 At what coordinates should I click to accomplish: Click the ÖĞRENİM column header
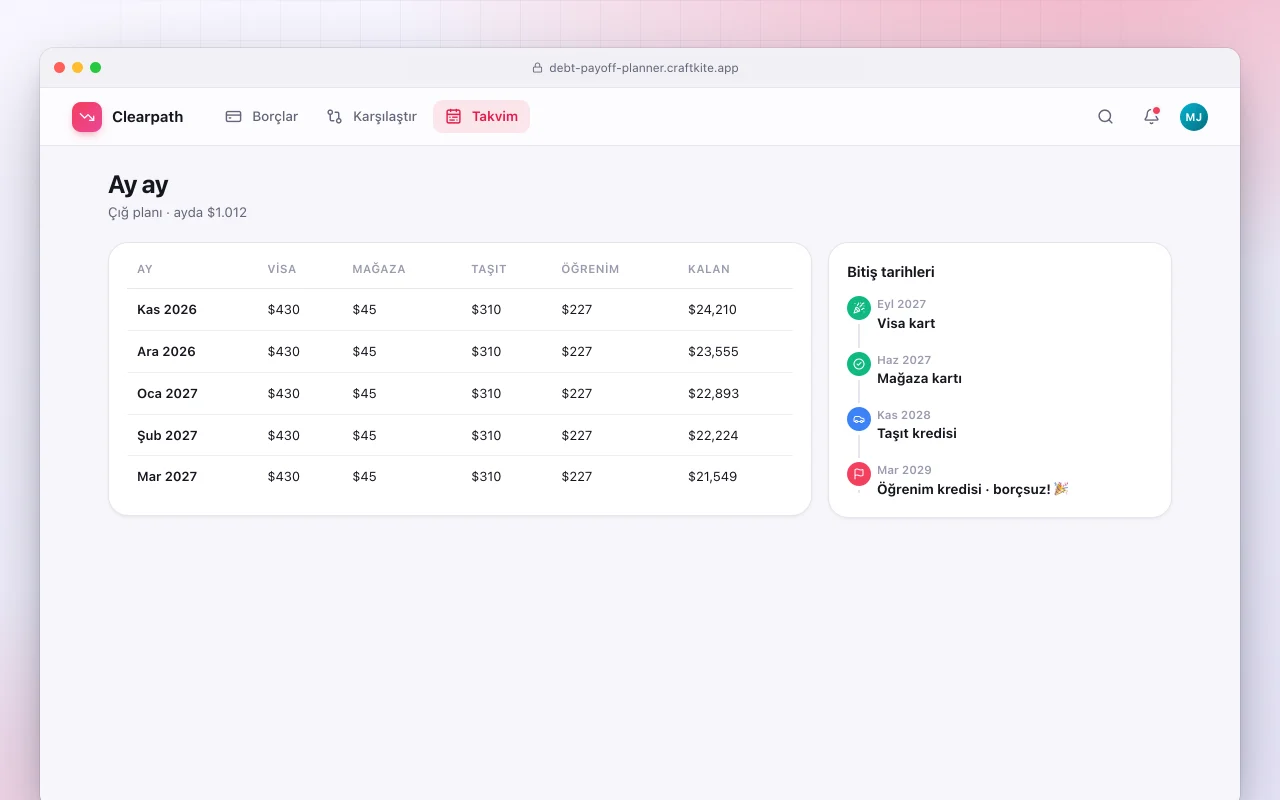click(591, 269)
